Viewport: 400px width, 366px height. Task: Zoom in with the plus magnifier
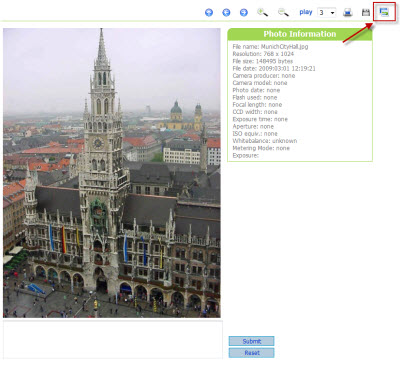pos(263,13)
